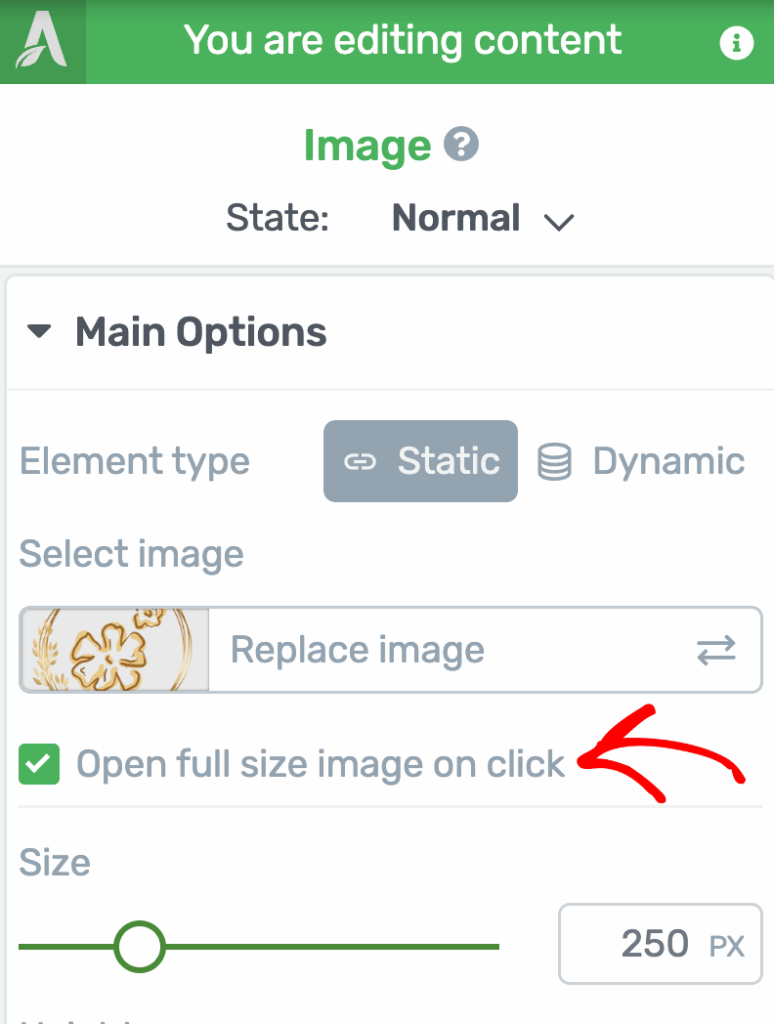Click the info icon in green header
774x1024 pixels.
coord(736,43)
